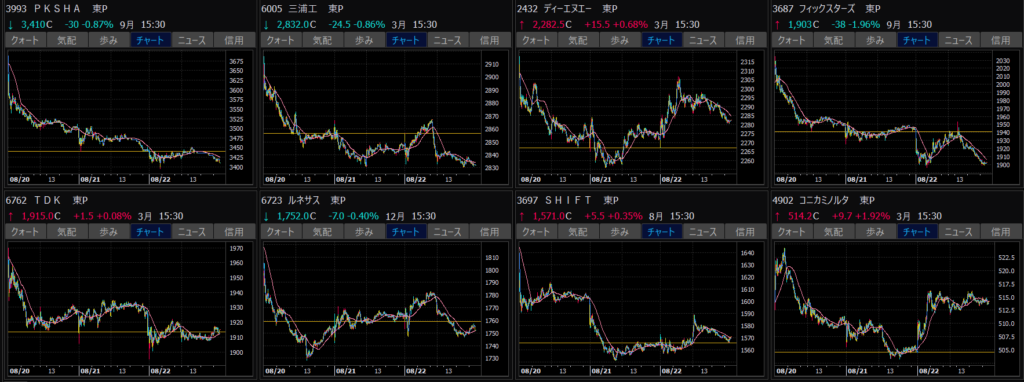Click the down-arrow tick icon beside PKSHA price
The image size is (1024, 382).
click(10, 25)
